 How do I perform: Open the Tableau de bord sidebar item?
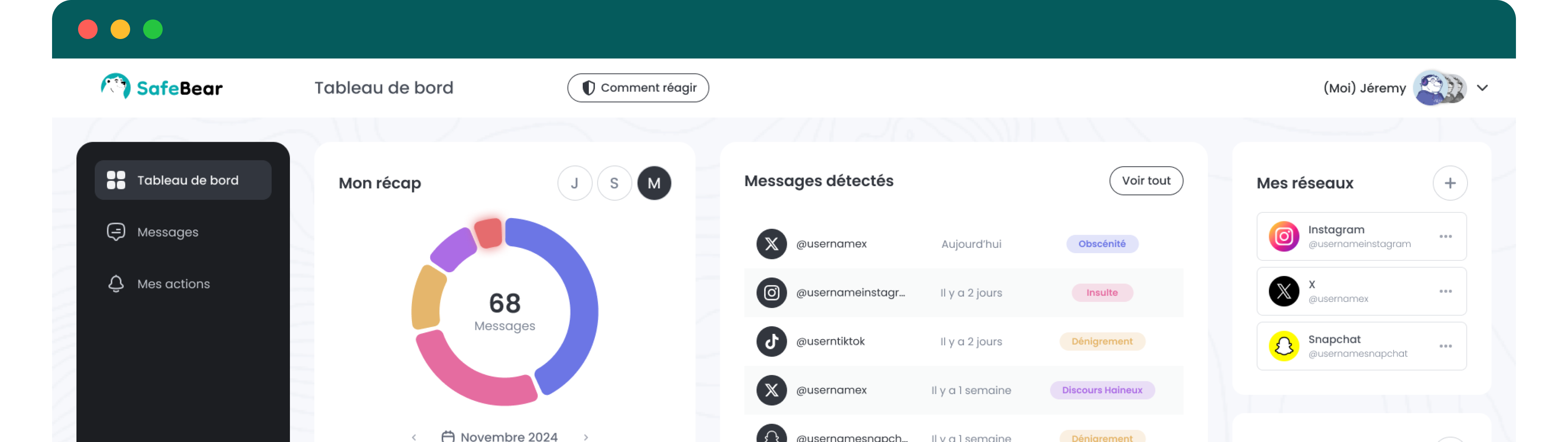183,180
